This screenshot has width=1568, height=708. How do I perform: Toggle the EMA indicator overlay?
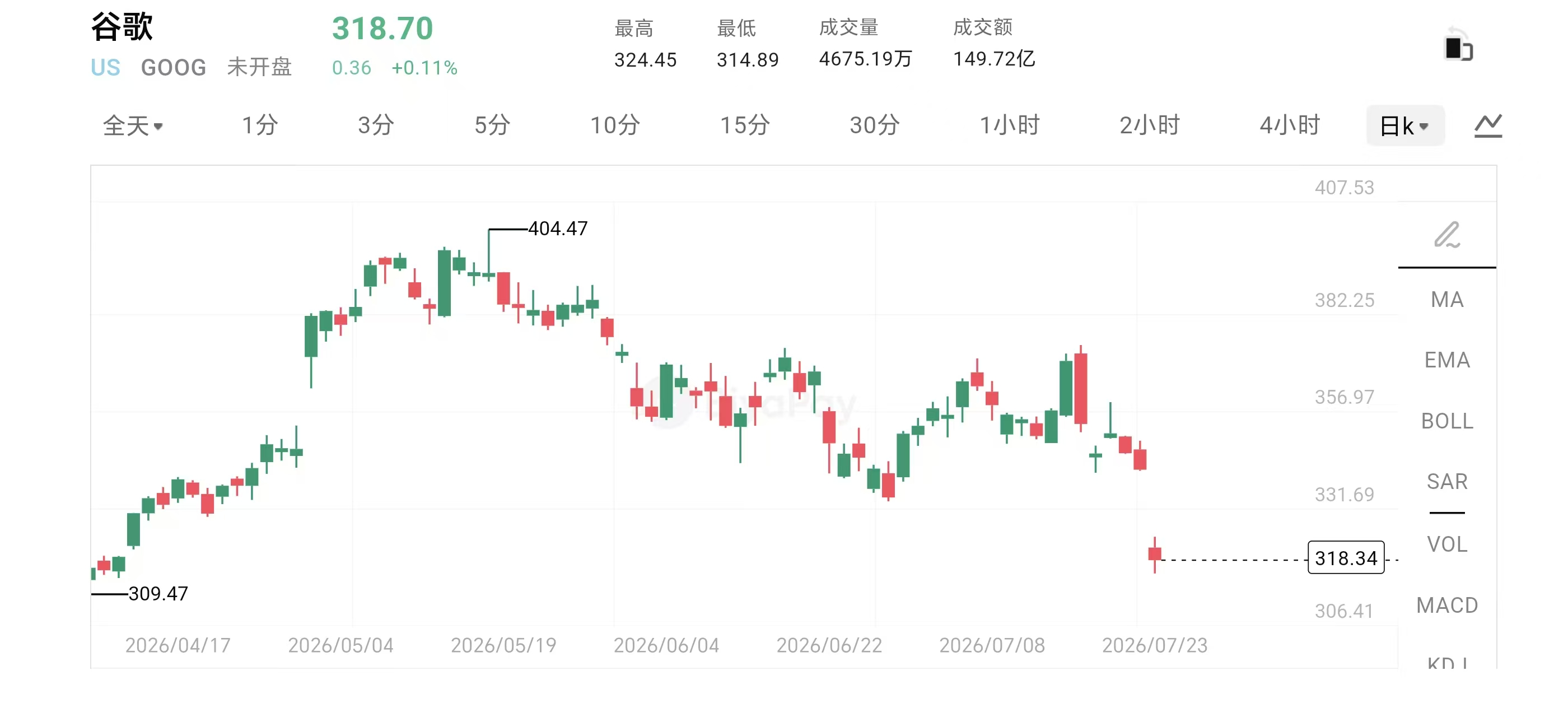coord(1447,360)
